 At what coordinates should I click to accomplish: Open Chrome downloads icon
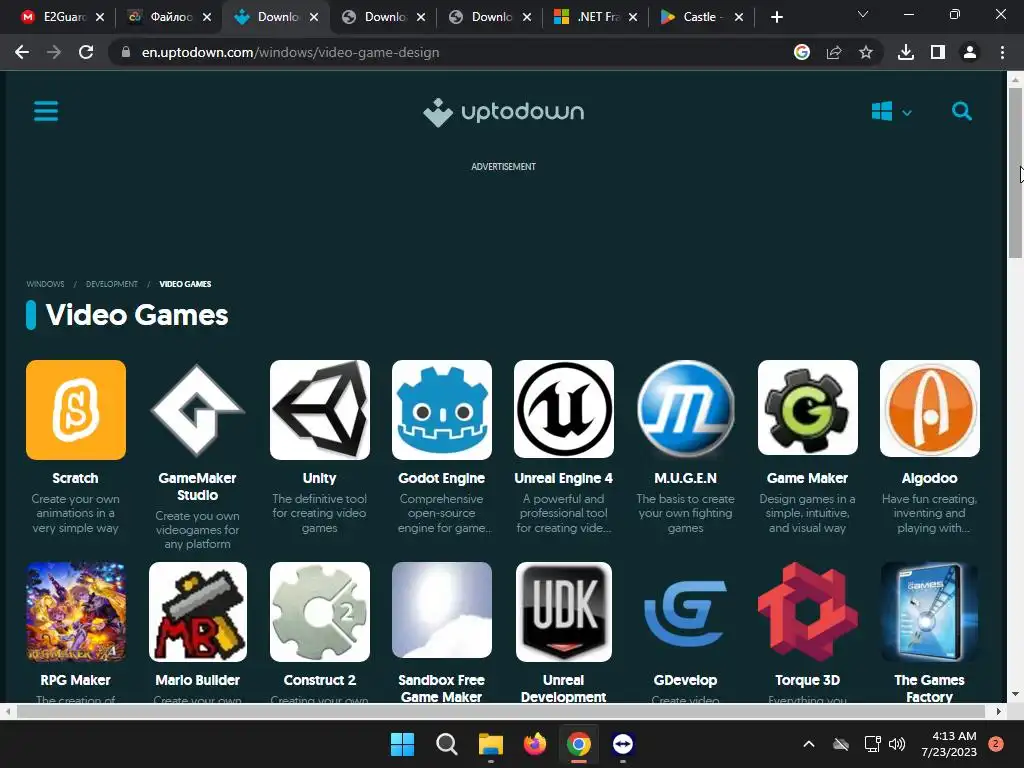click(x=906, y=52)
